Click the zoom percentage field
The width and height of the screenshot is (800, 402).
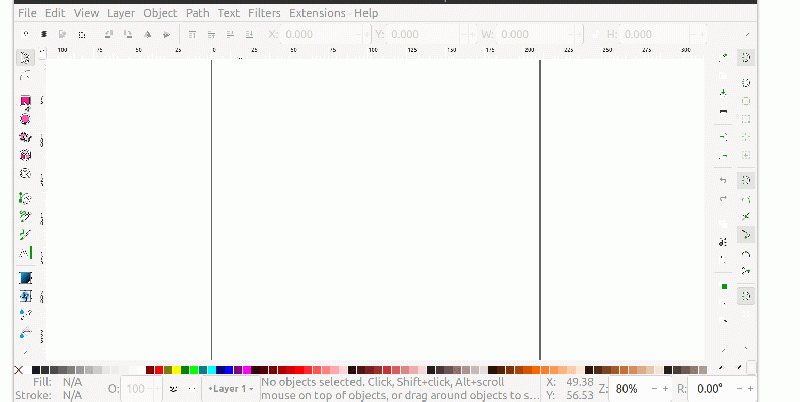click(629, 388)
